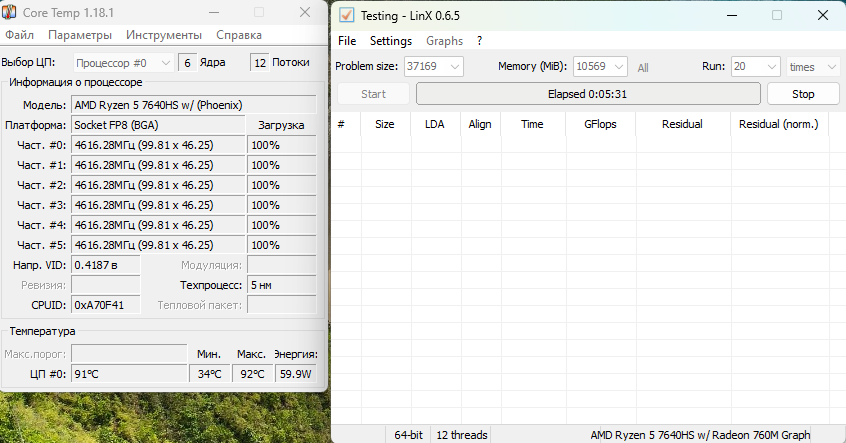
Task: Click the Платформа field Socket FP8 (BGA)
Action: [x=158, y=125]
